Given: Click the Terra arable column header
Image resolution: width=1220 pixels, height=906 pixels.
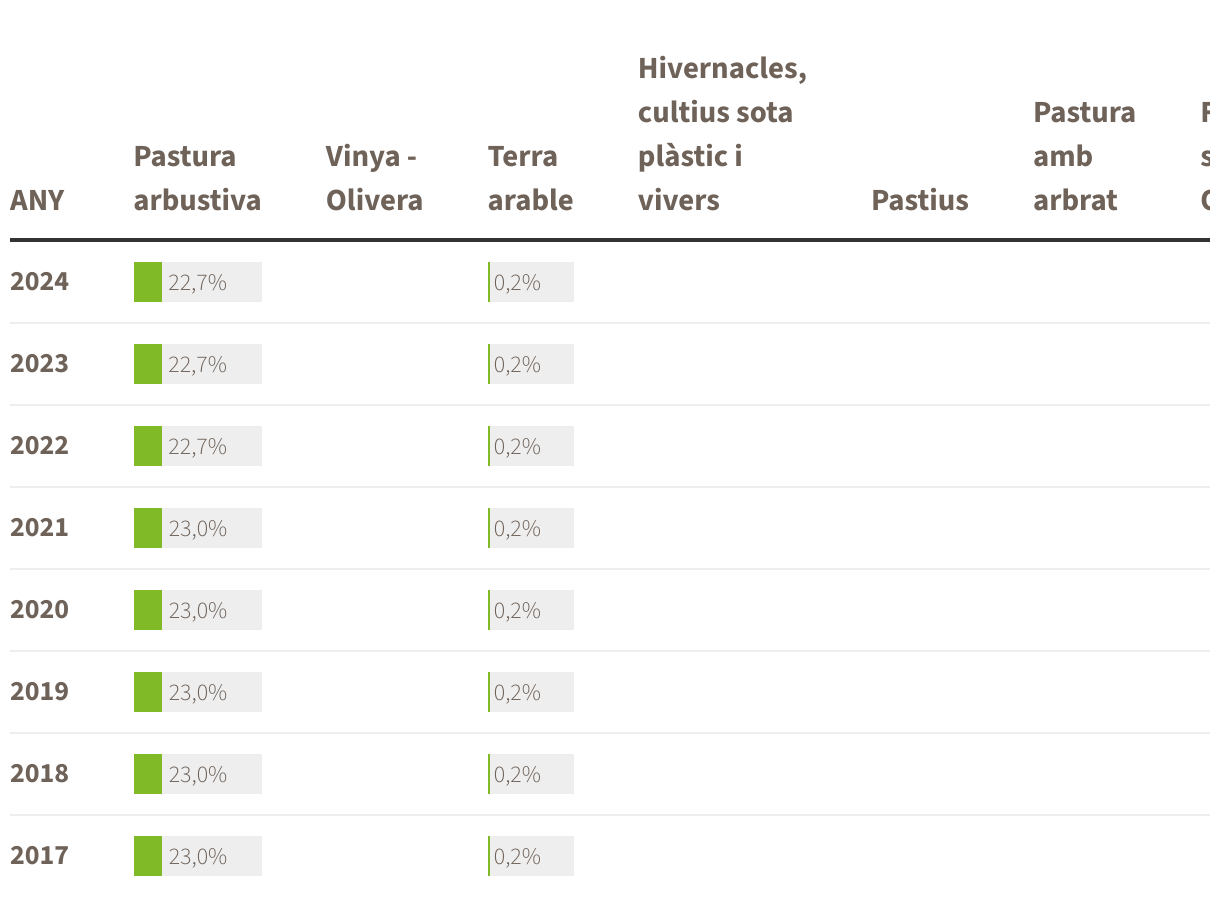Looking at the screenshot, I should click(x=530, y=178).
